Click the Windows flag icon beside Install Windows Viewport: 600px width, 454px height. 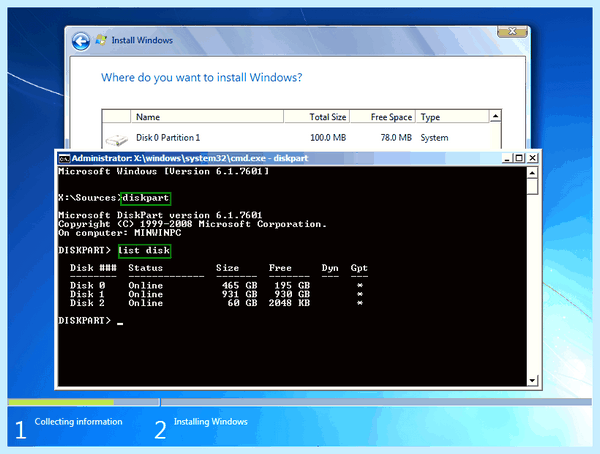point(101,40)
